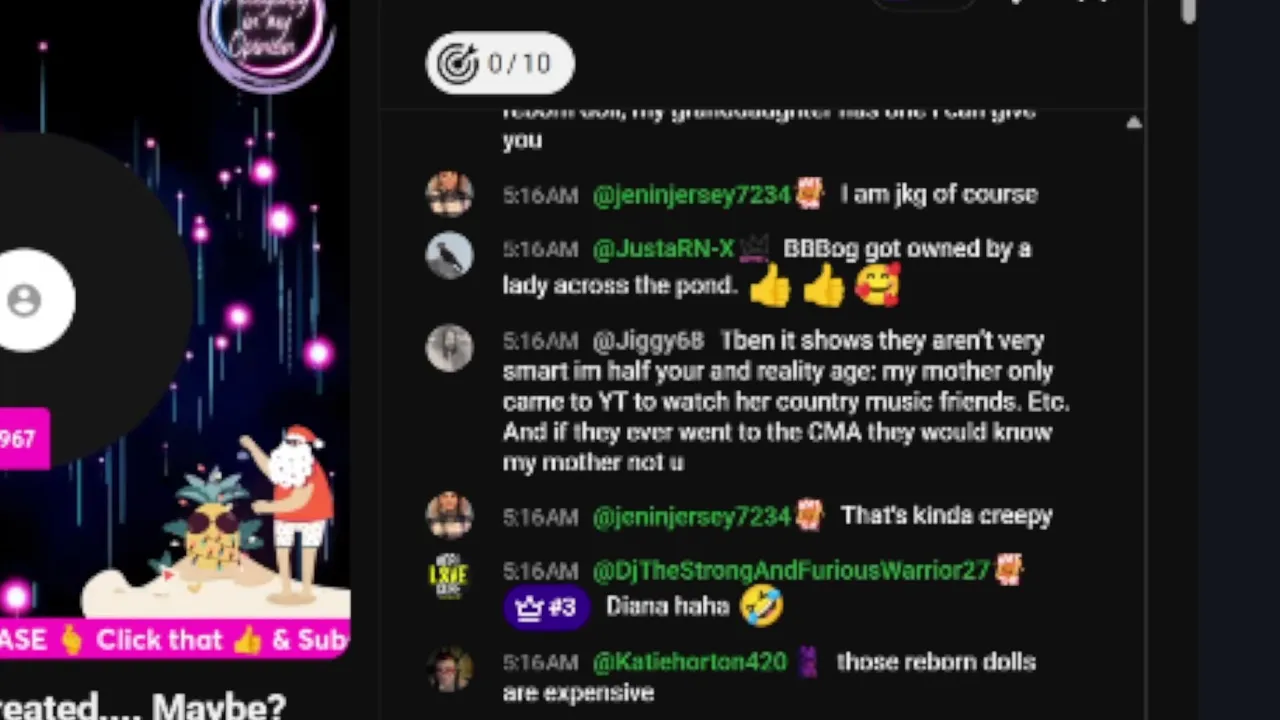1280x720 pixels.
Task: Click Jiggy68's profile picture
Action: (449, 347)
